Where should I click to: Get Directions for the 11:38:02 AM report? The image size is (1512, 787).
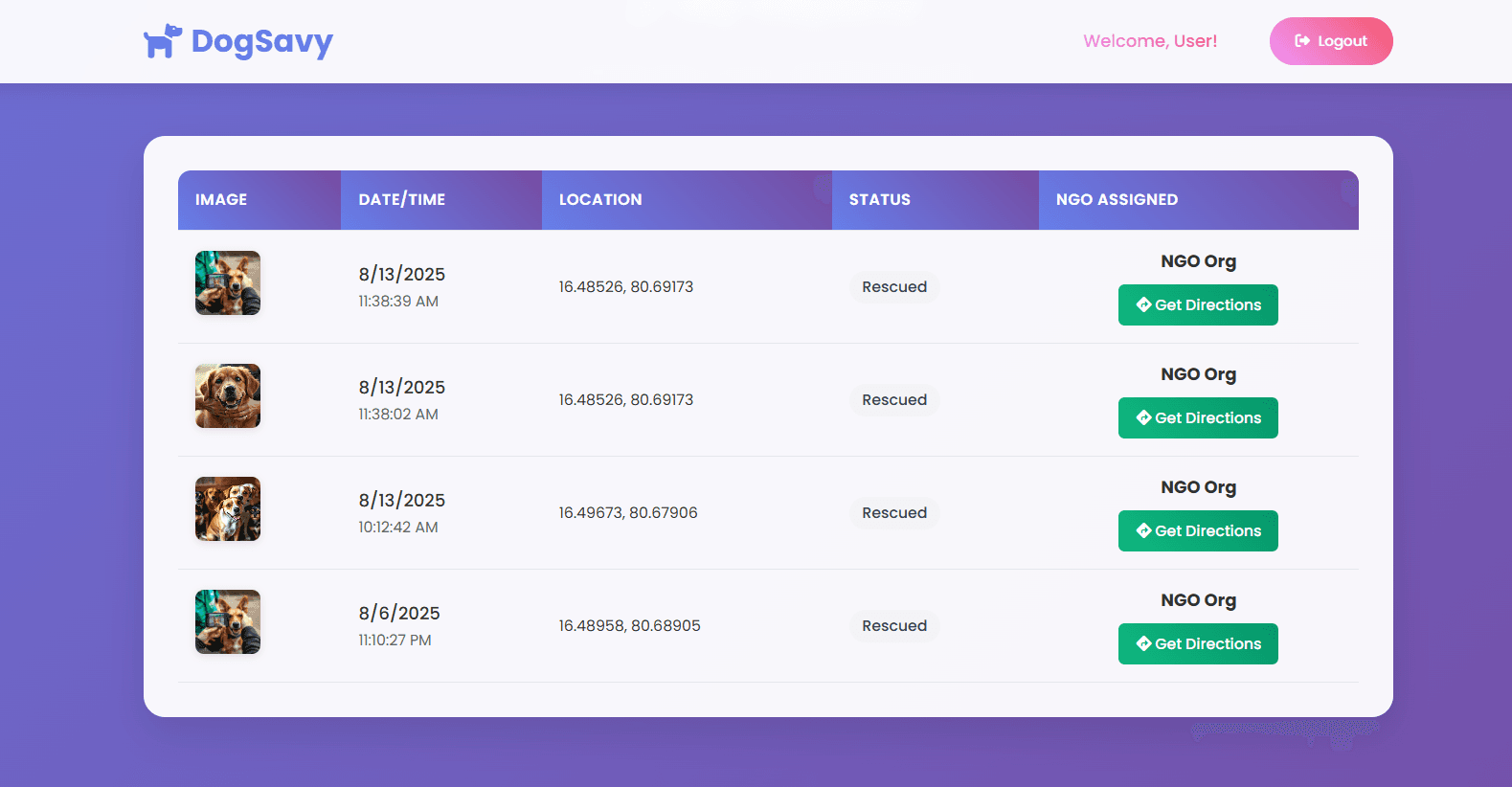(x=1198, y=418)
